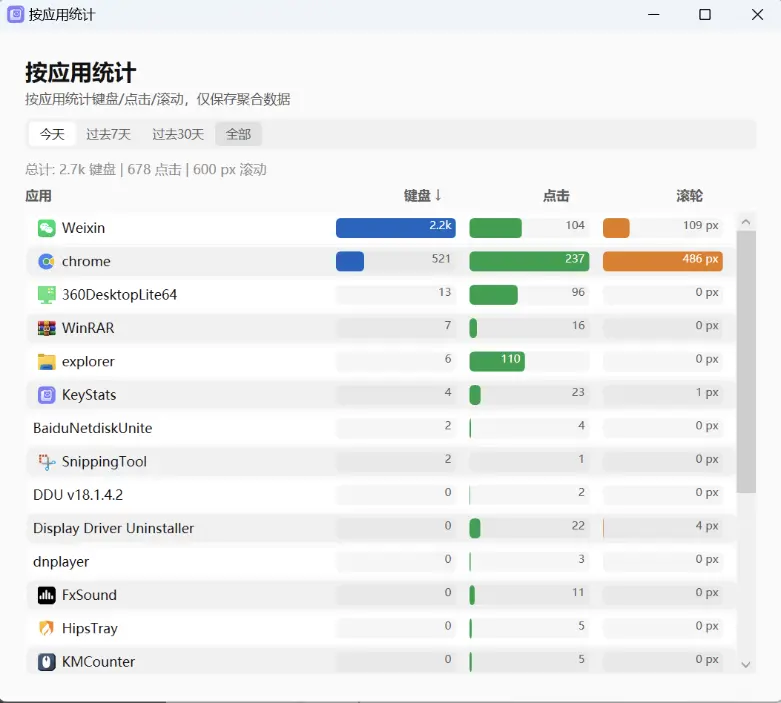Click the HipsTray app icon

pyautogui.click(x=46, y=628)
